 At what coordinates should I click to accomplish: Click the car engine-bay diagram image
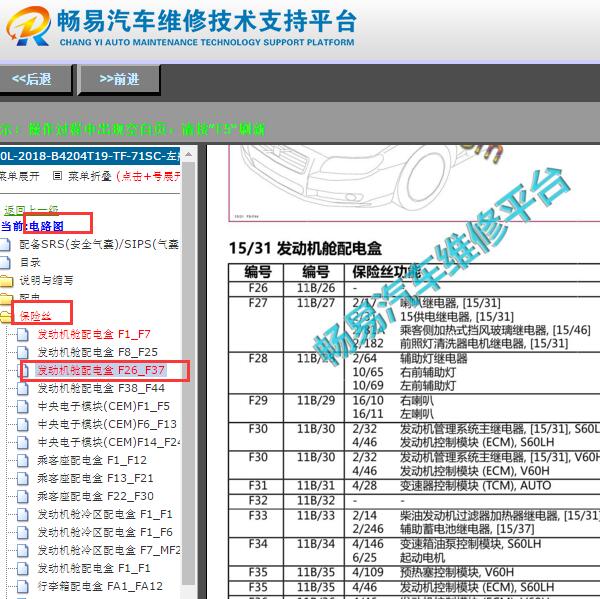[414, 183]
